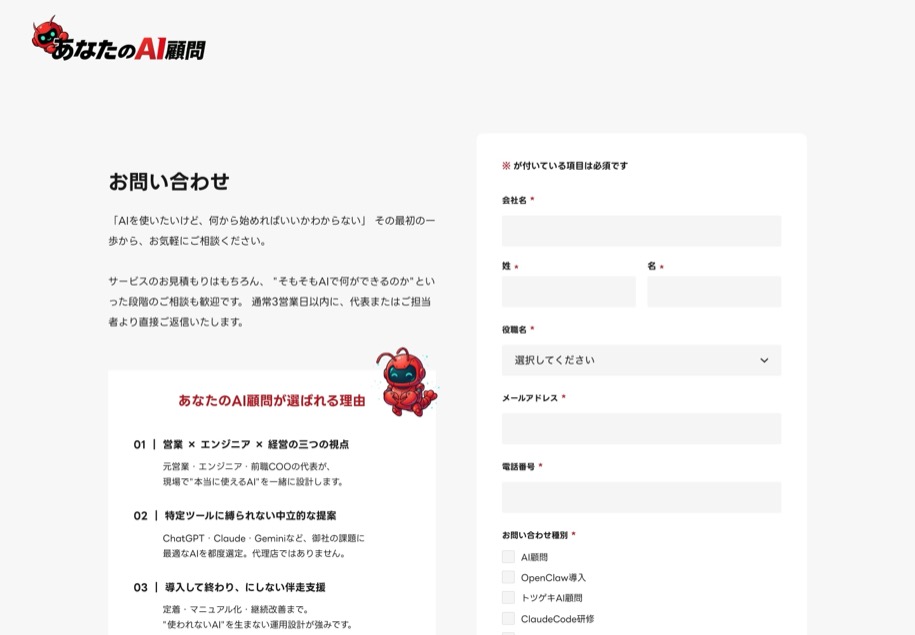Click the chevron in 選択してください dropdown

click(x=764, y=361)
